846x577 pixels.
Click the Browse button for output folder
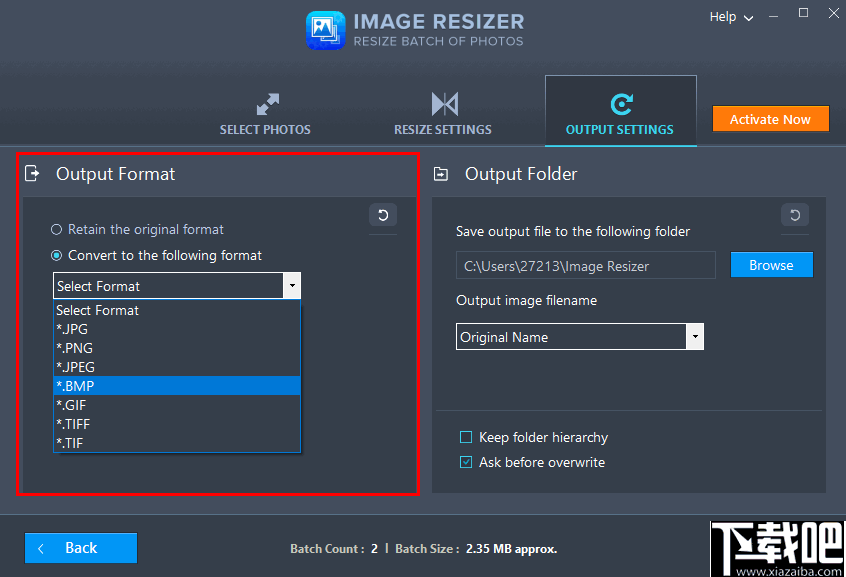[x=771, y=264]
